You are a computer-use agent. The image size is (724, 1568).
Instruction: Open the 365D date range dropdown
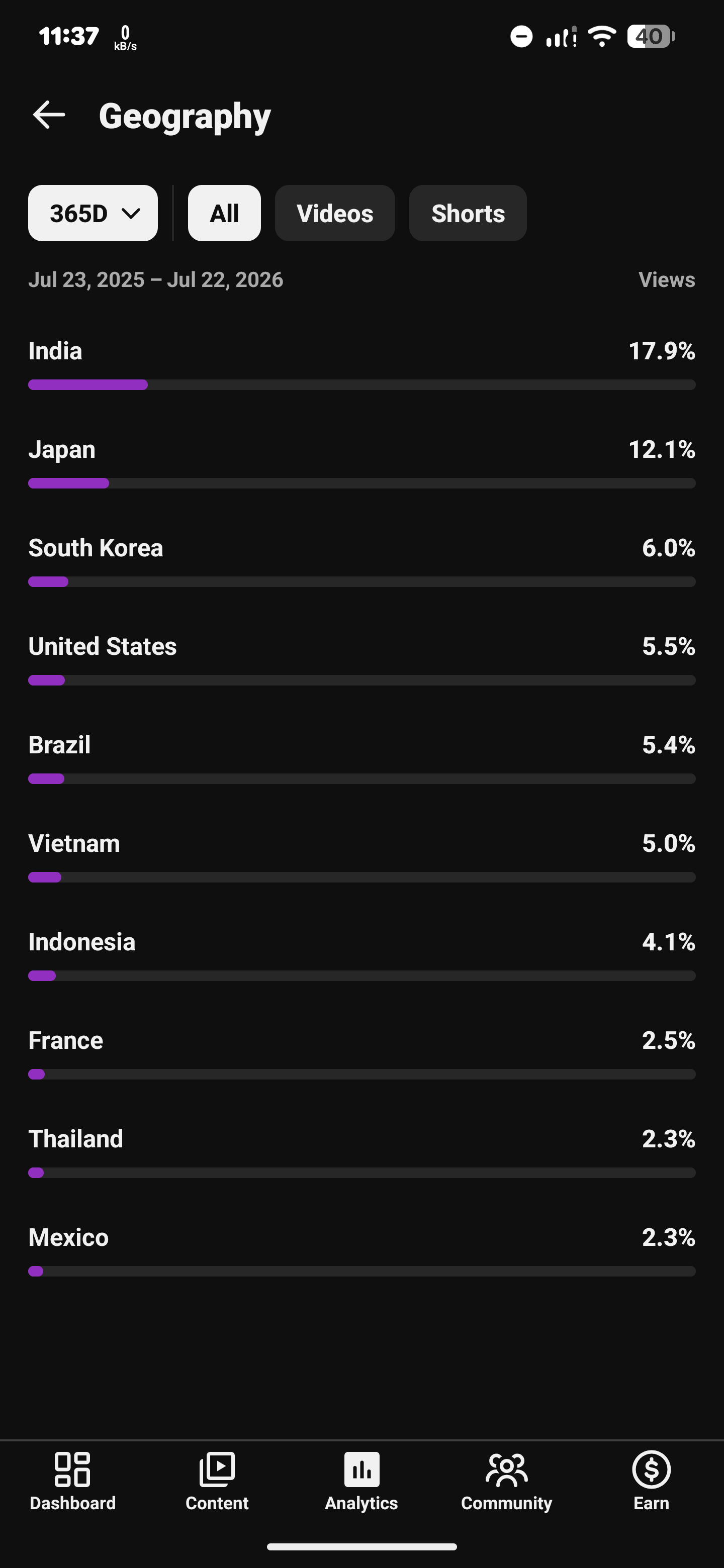tap(93, 213)
